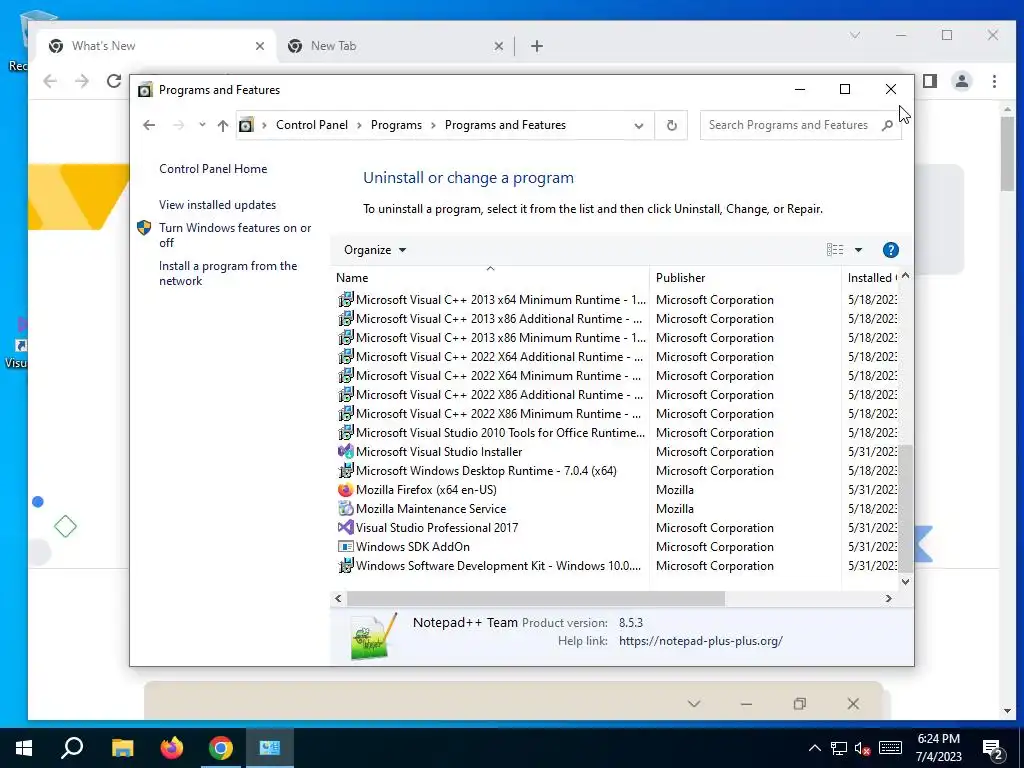Open Chrome side panel icon
This screenshot has height=768, width=1024.
[930, 81]
